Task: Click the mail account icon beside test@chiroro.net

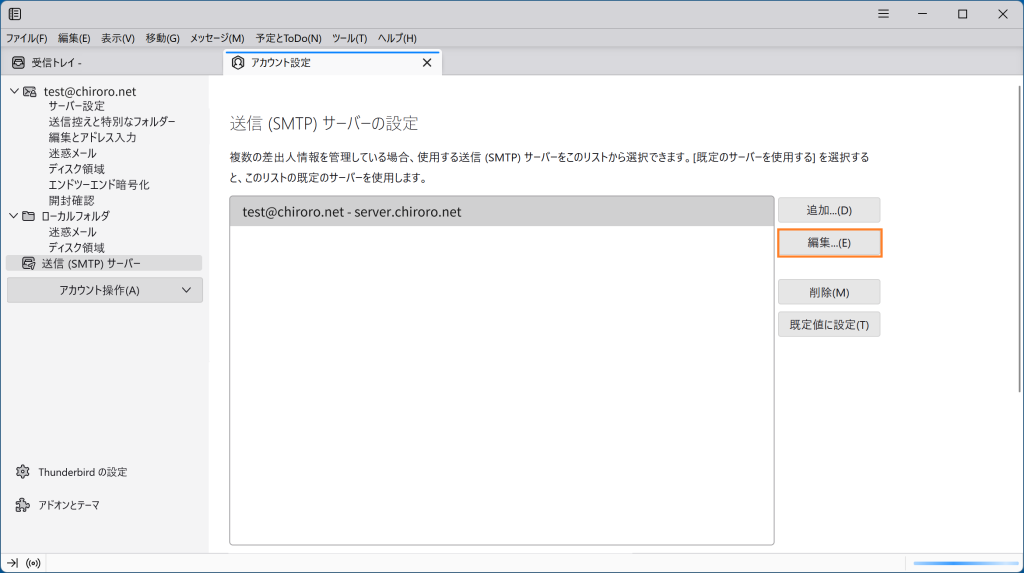Action: (x=30, y=91)
